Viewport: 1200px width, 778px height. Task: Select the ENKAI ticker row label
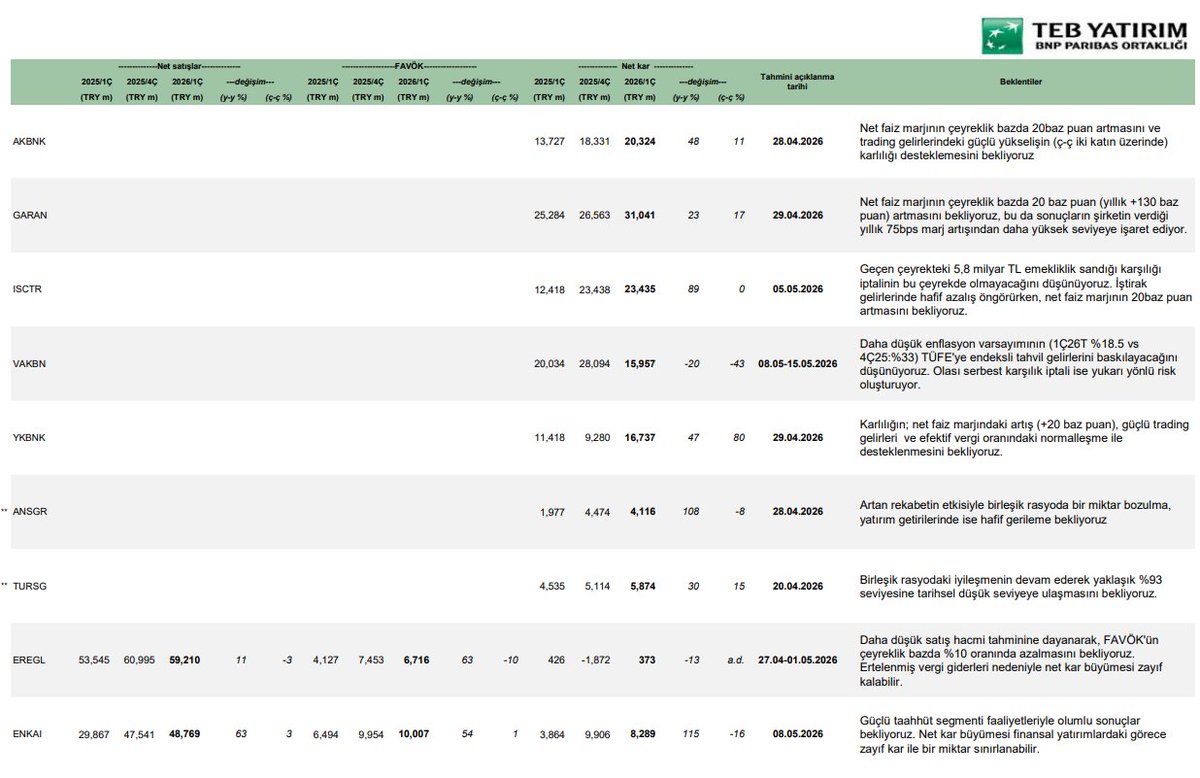tap(28, 734)
